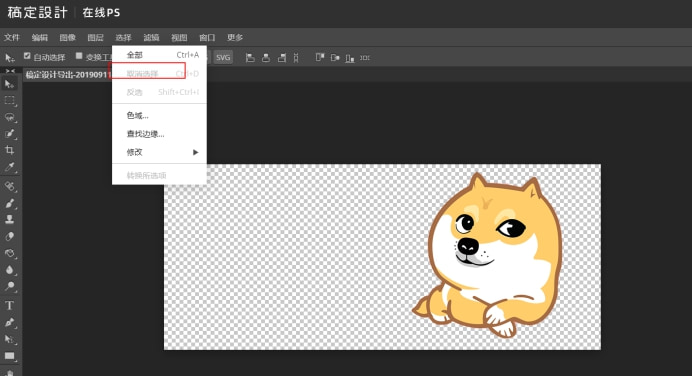692x377 pixels.
Task: Open the 滤镜 menu
Action: 151,38
